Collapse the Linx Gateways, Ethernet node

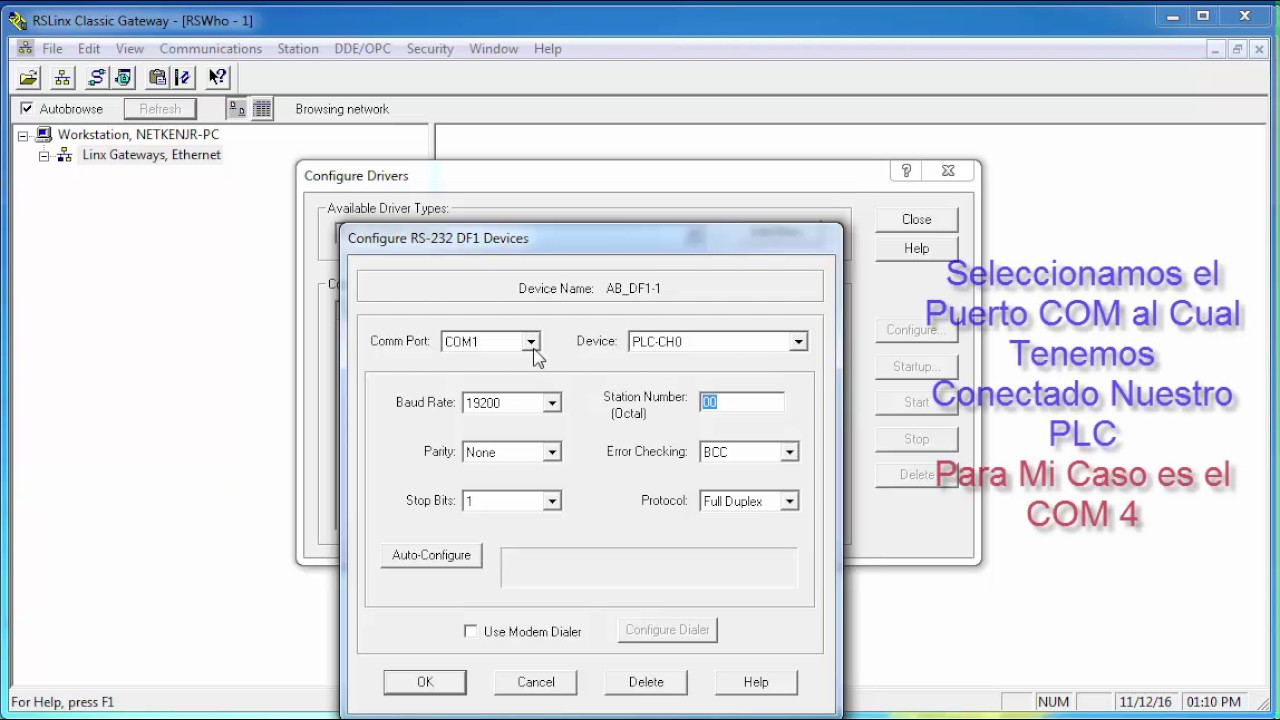point(44,156)
